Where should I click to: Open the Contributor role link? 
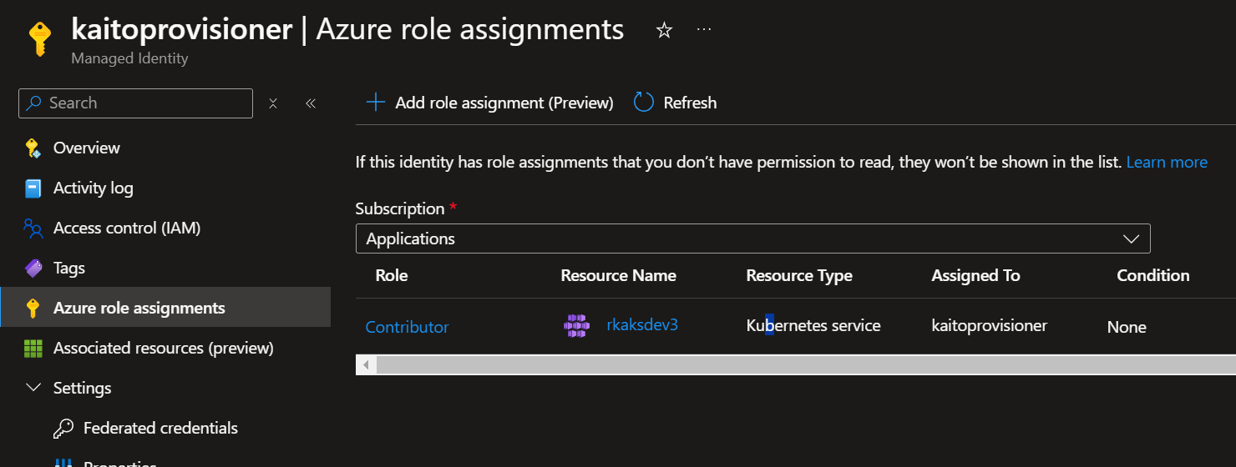(407, 327)
